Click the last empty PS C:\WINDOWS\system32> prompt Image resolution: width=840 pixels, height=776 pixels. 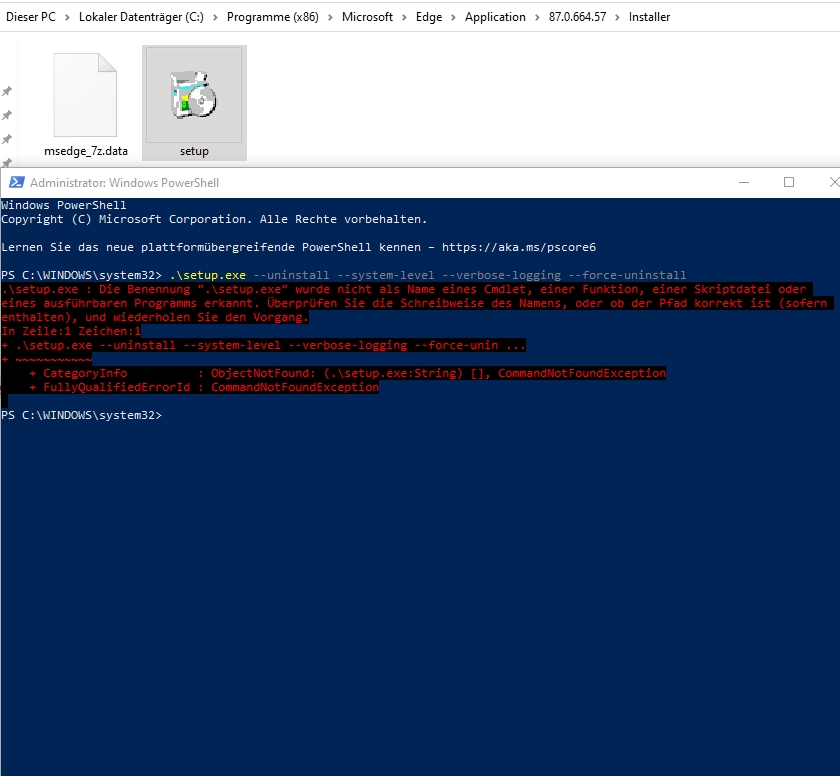[x=81, y=416]
